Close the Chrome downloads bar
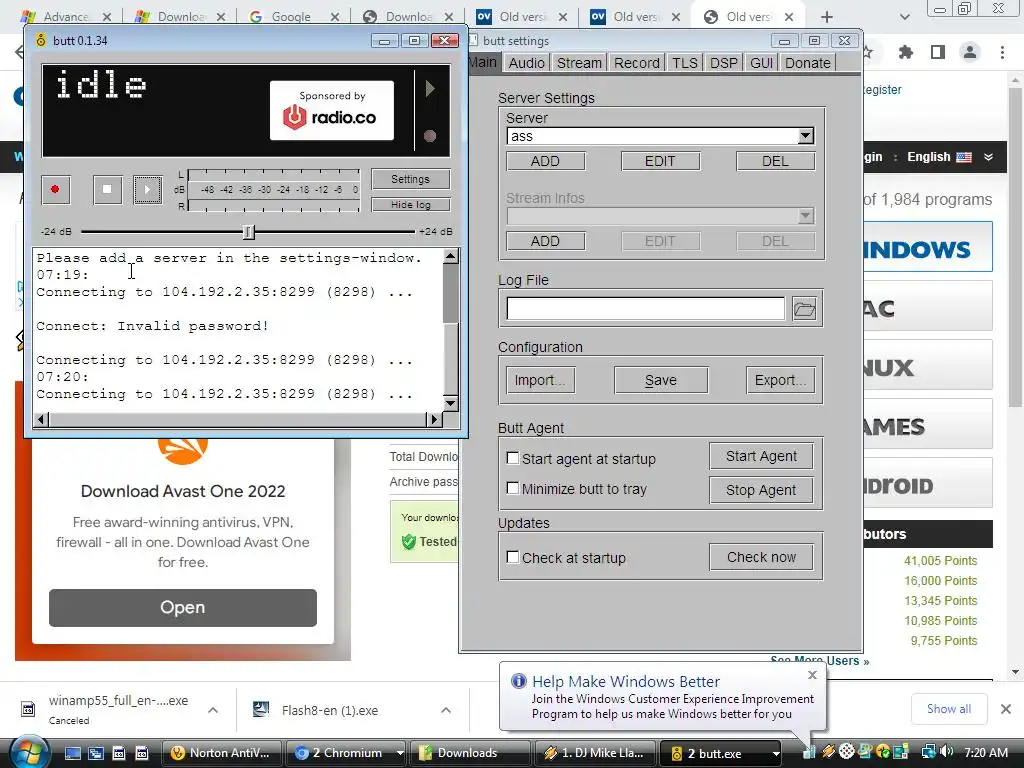This screenshot has height=768, width=1024. (1006, 709)
